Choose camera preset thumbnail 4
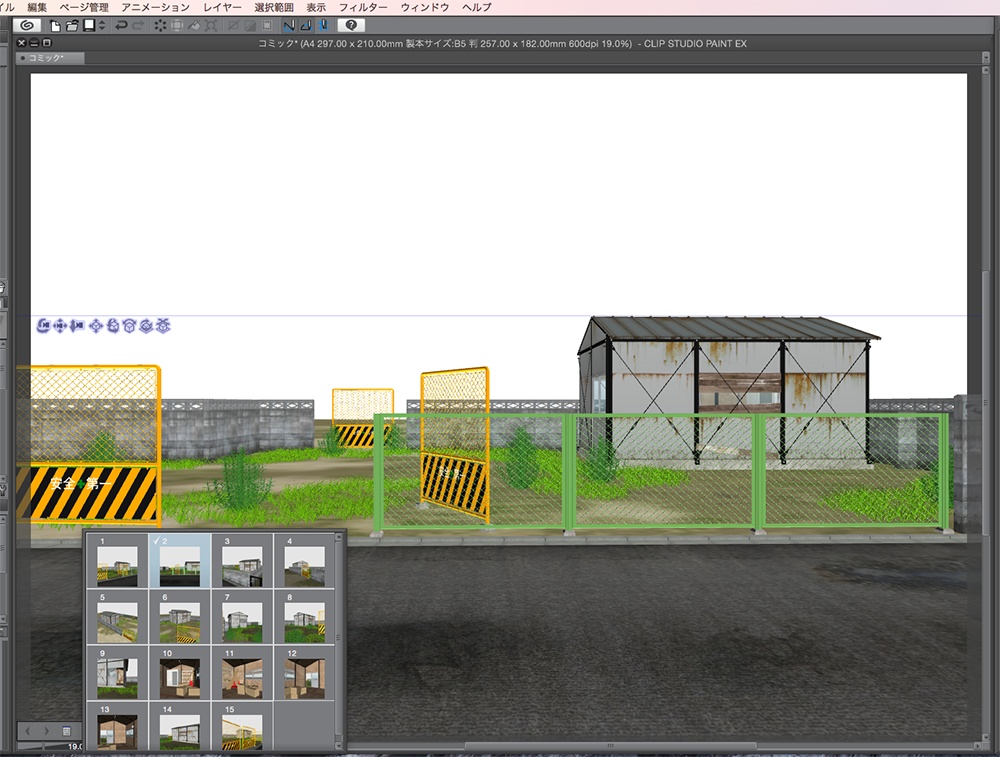The width and height of the screenshot is (1000, 757). pos(305,561)
